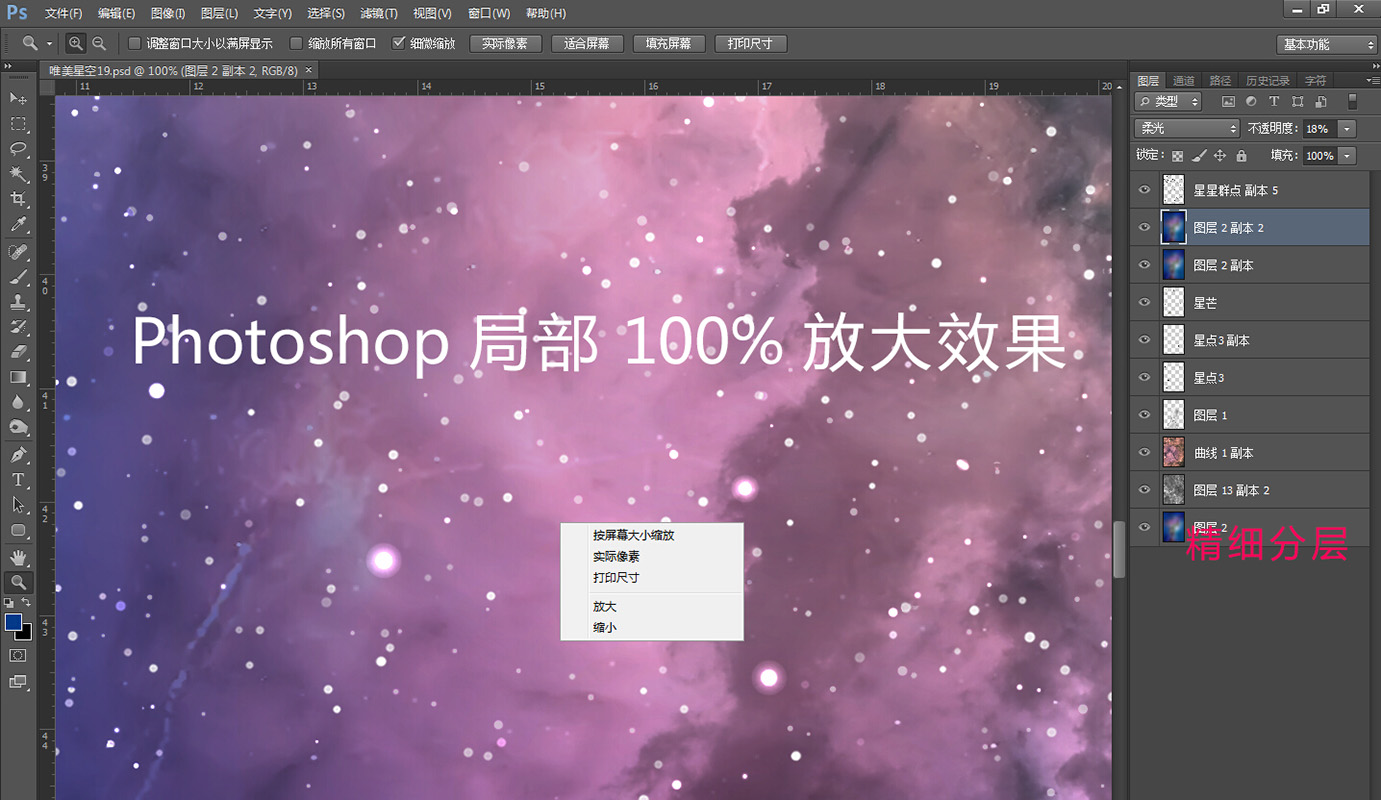This screenshot has width=1381, height=800.
Task: Select the Sponge tool
Action: click(18, 428)
